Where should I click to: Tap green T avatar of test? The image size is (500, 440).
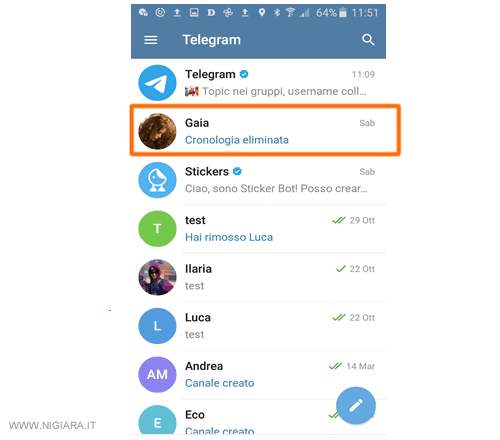pyautogui.click(x=157, y=229)
